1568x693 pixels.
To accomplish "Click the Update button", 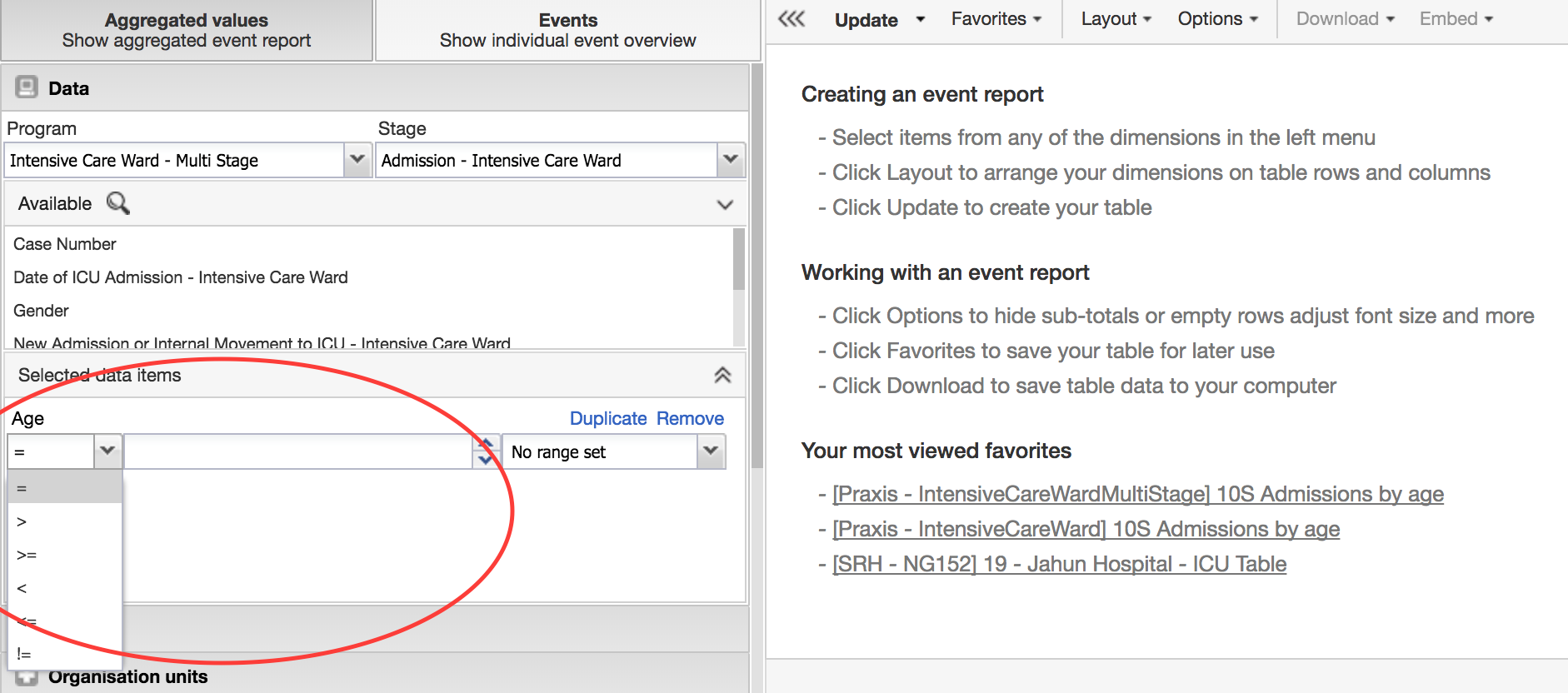I will (x=866, y=20).
